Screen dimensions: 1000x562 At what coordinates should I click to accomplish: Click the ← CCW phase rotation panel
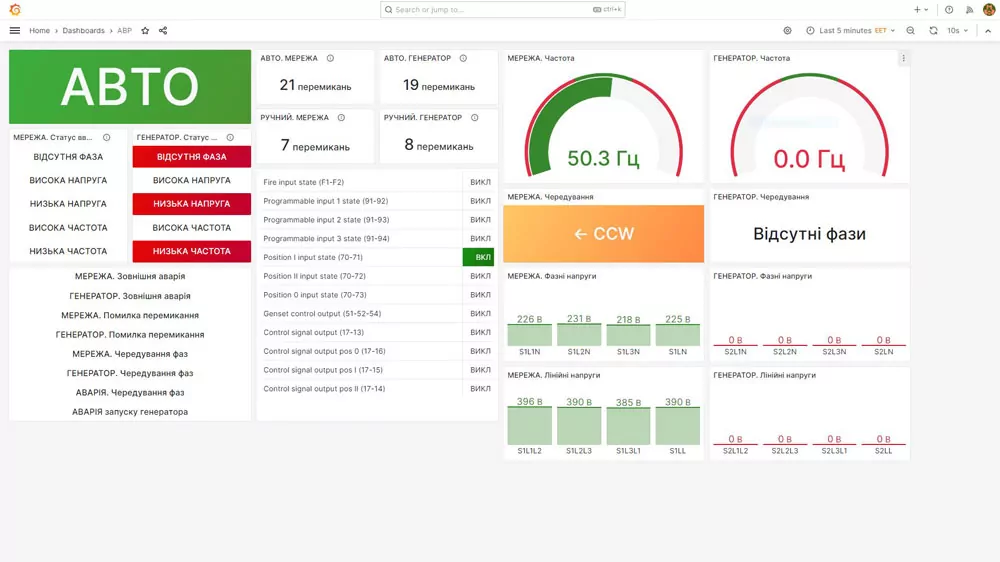point(603,233)
